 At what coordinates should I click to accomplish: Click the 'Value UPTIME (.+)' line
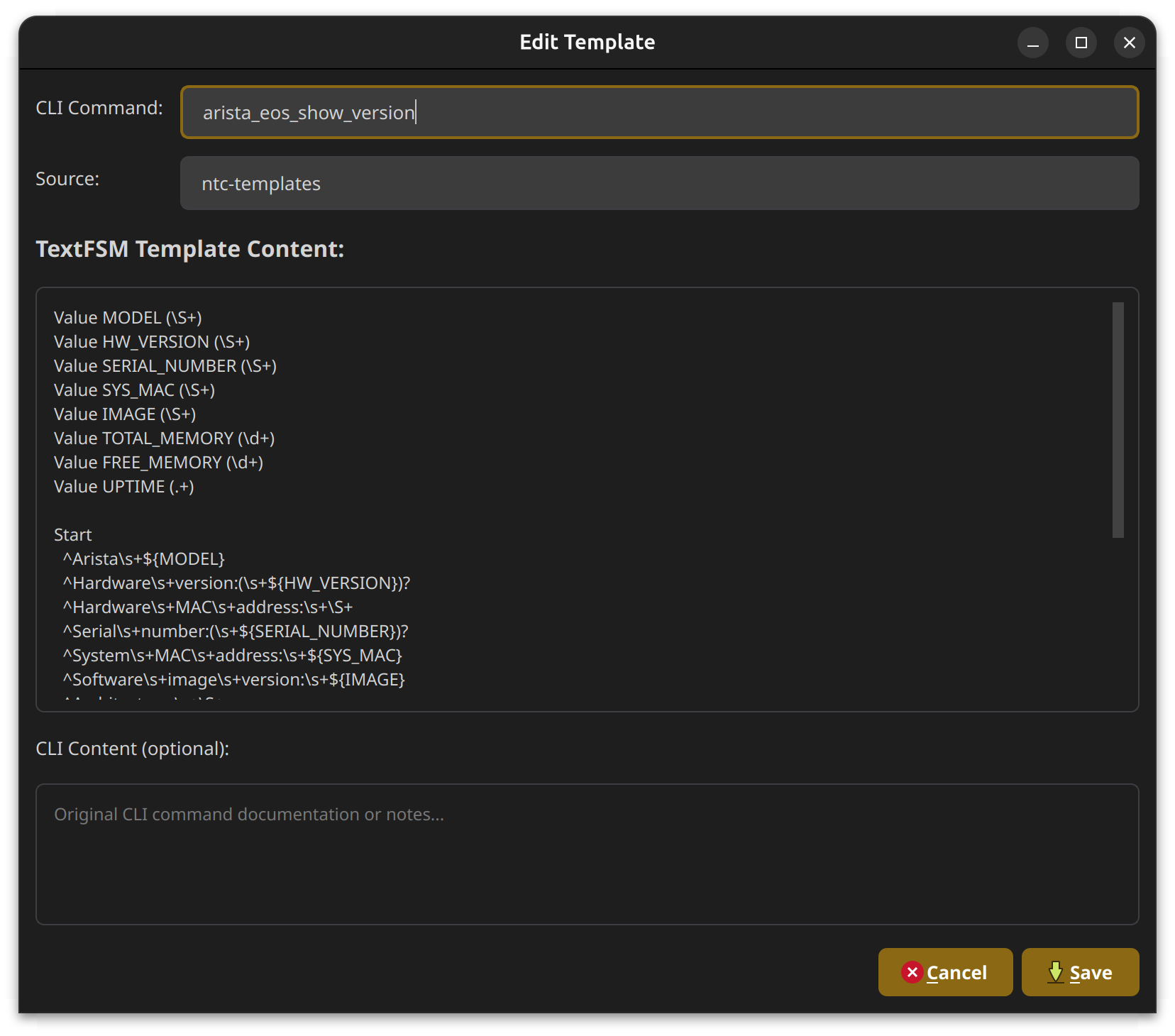pos(123,487)
